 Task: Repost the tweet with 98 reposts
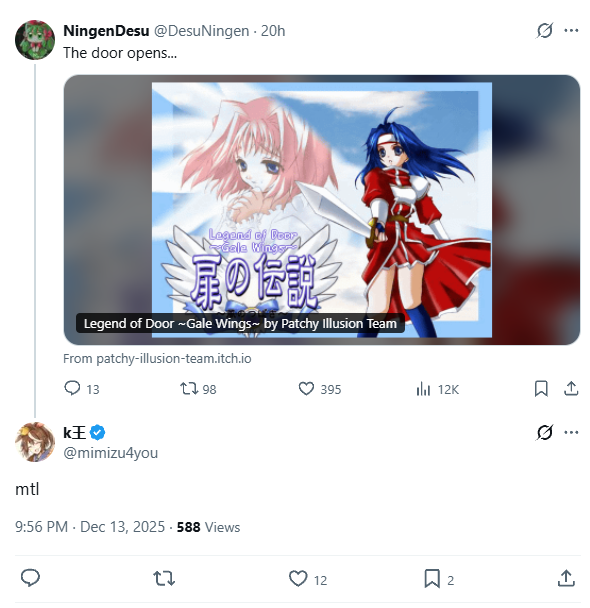point(198,389)
